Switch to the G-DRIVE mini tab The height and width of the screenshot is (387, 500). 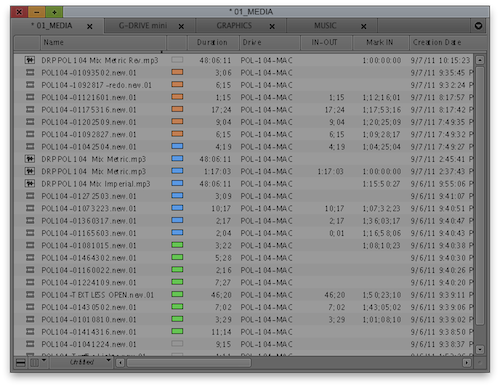143,26
